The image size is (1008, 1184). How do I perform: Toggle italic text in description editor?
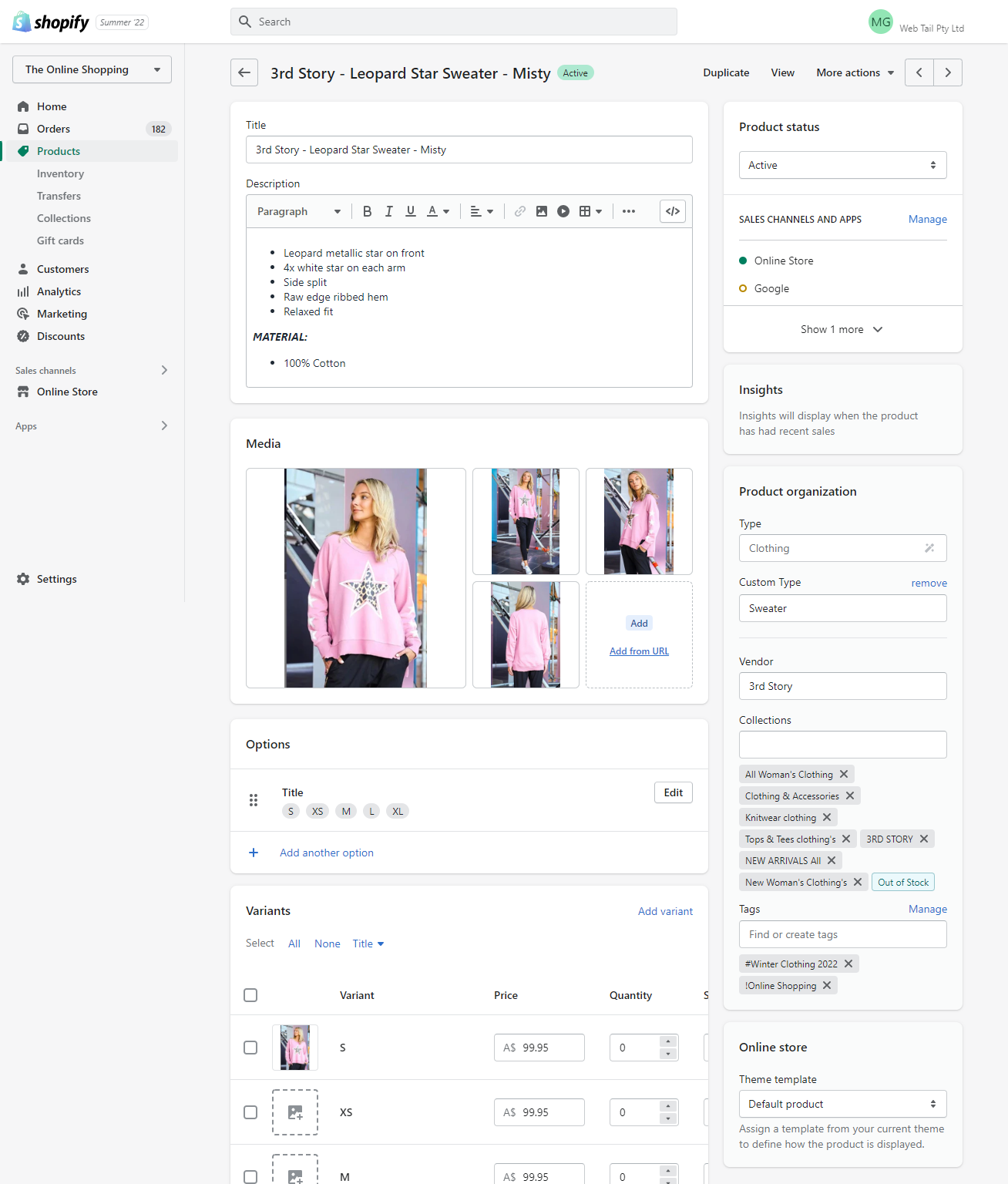tap(389, 211)
